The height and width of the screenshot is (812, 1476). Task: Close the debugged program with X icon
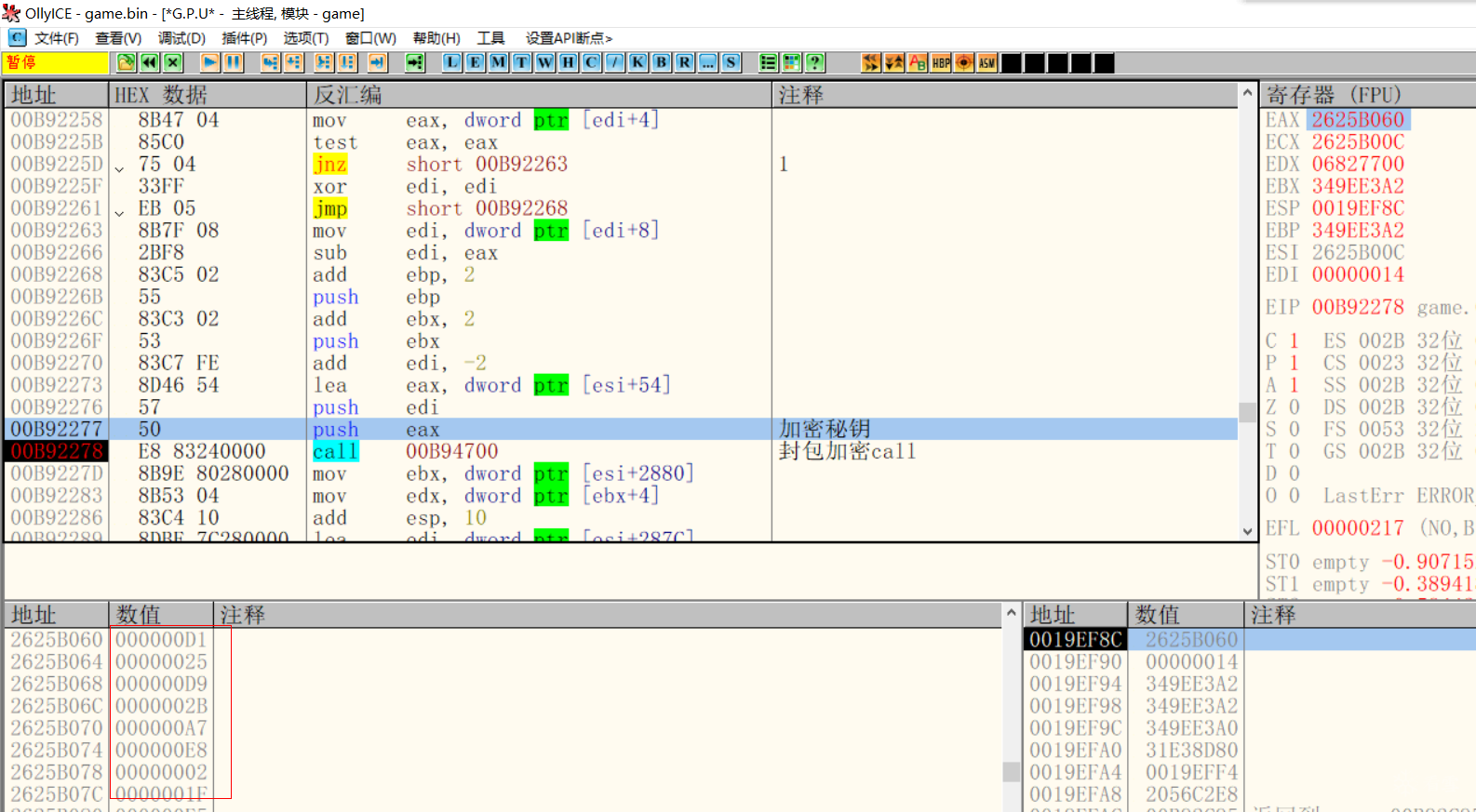coord(173,62)
